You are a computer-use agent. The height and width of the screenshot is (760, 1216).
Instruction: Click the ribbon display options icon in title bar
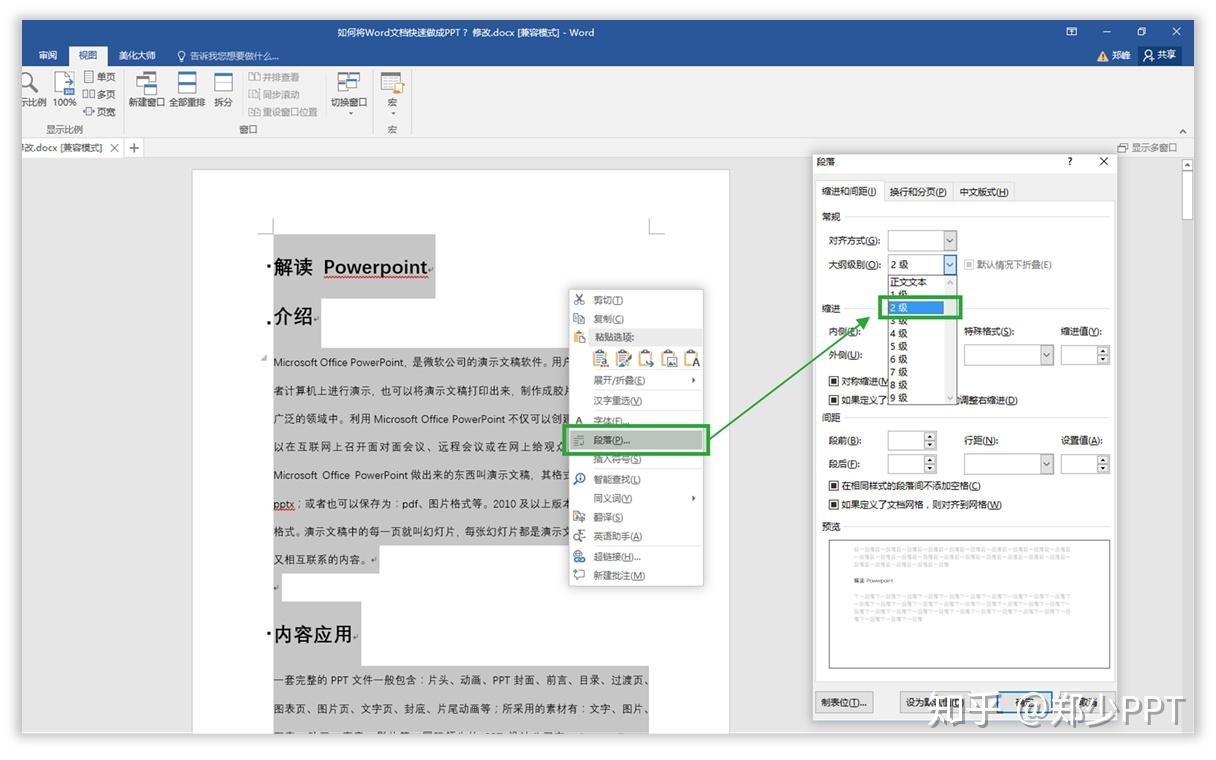pyautogui.click(x=1072, y=32)
